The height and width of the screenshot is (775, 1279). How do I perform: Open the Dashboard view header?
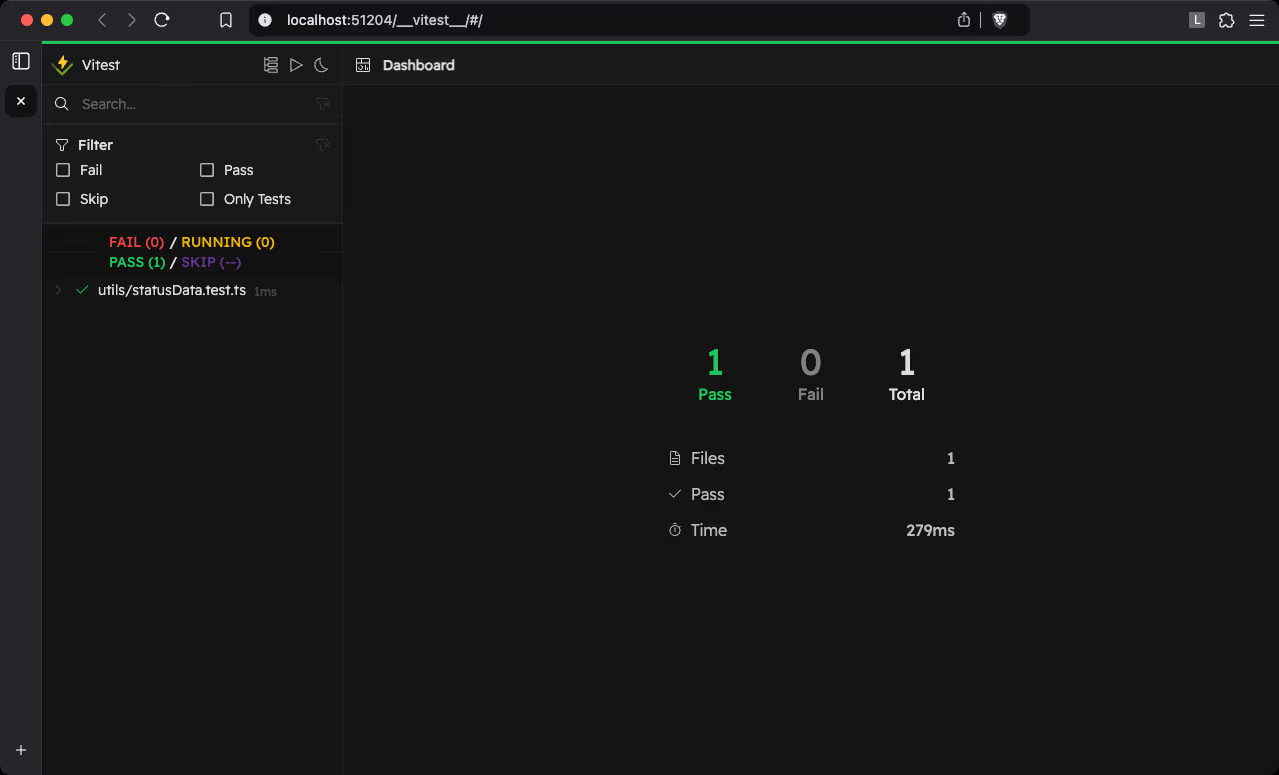[x=418, y=65]
